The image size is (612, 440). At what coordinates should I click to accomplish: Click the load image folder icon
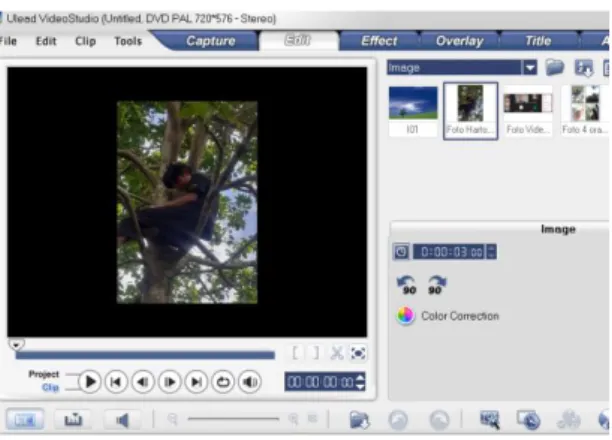pos(555,68)
